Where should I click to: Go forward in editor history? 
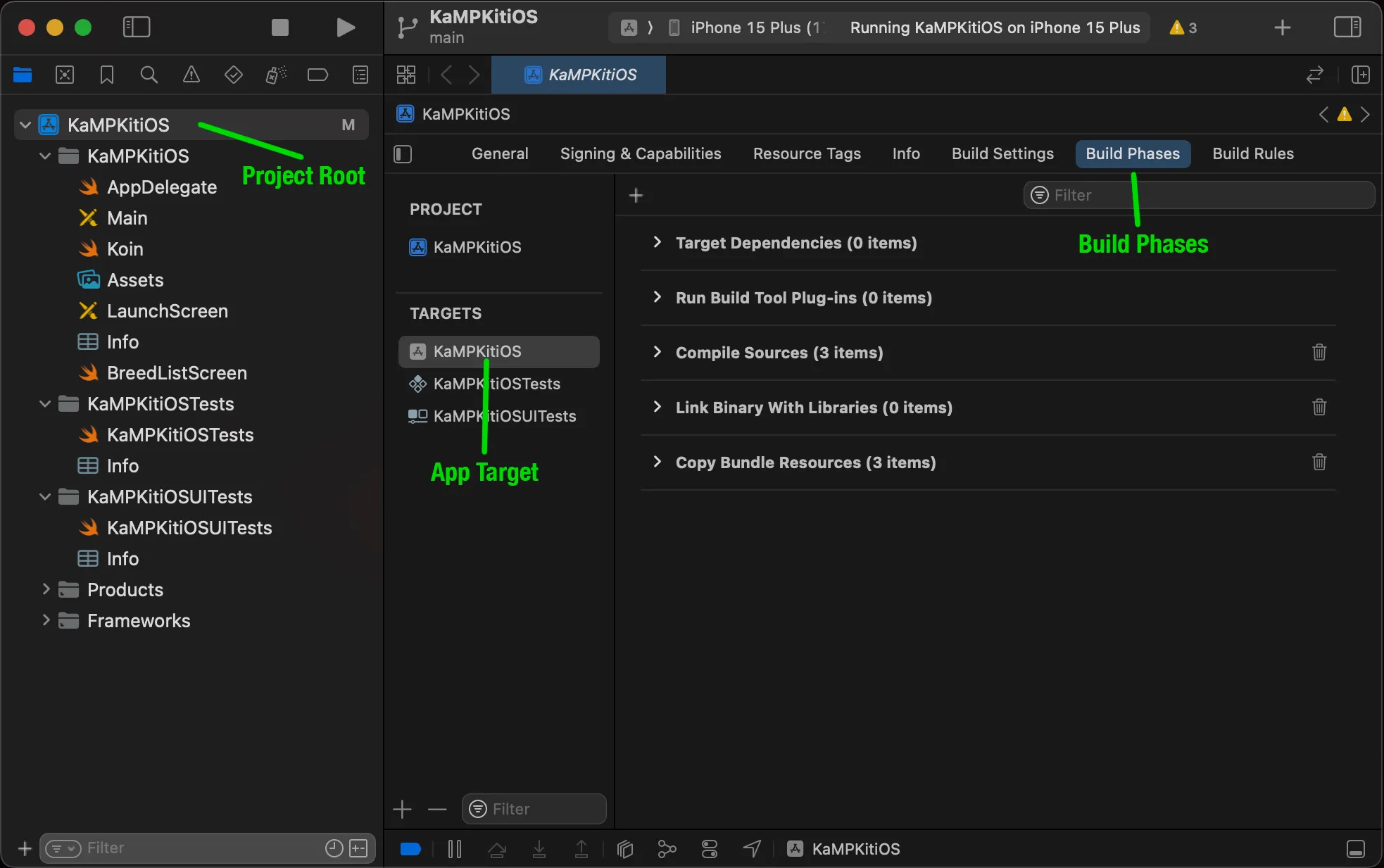(x=474, y=75)
